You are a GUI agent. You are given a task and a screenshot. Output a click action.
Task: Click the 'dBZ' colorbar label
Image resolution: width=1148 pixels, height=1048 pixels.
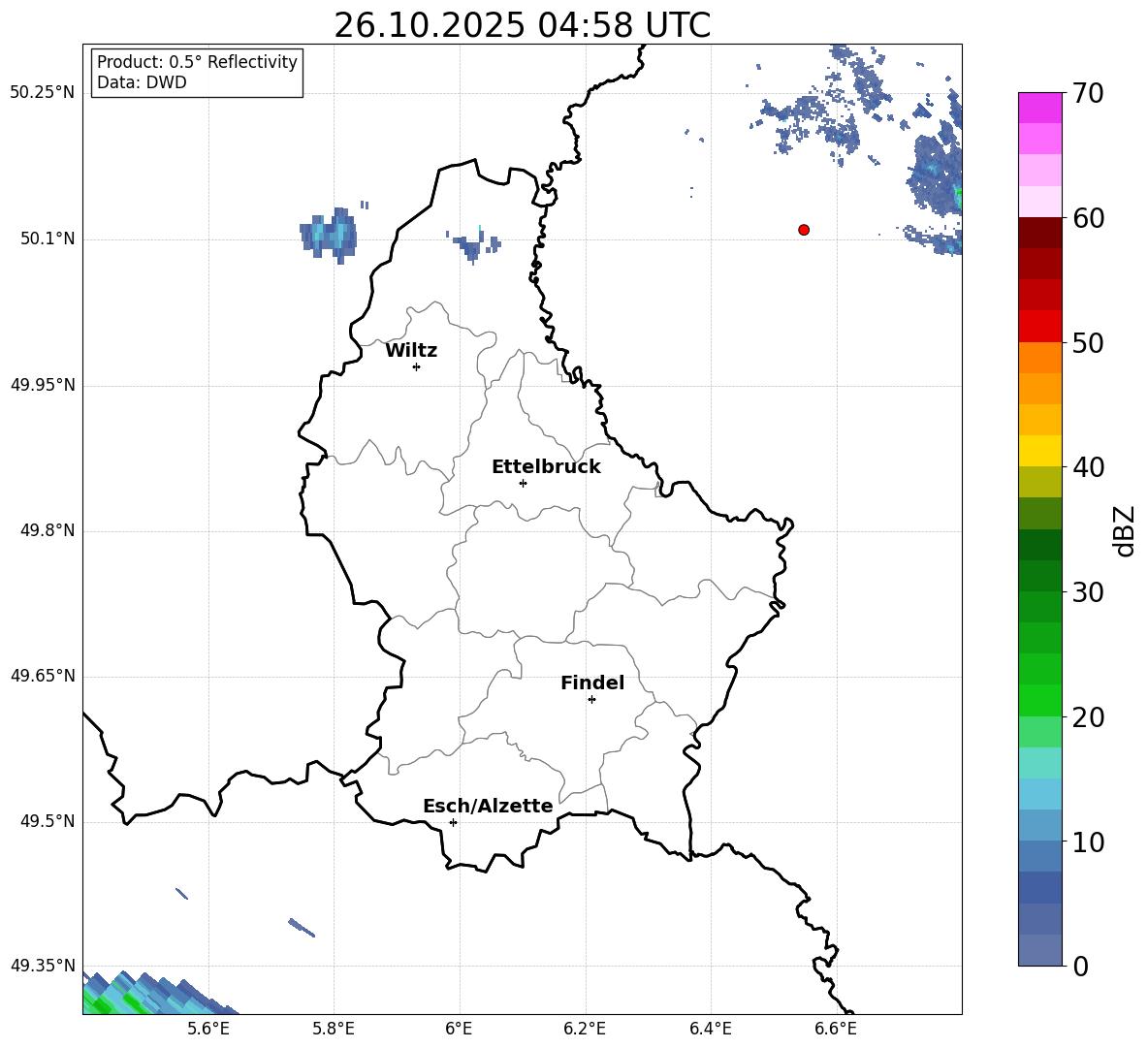pos(1123,531)
